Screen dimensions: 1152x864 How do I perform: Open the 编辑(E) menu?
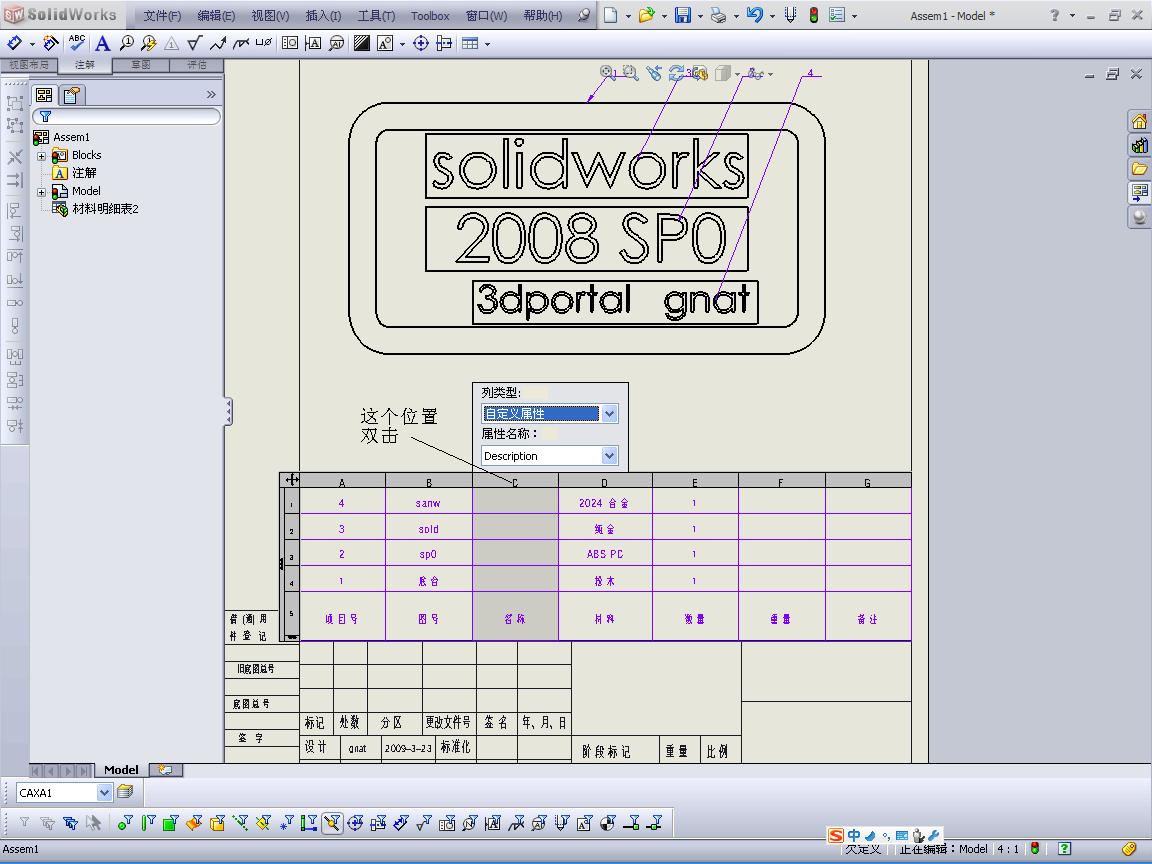(x=216, y=15)
